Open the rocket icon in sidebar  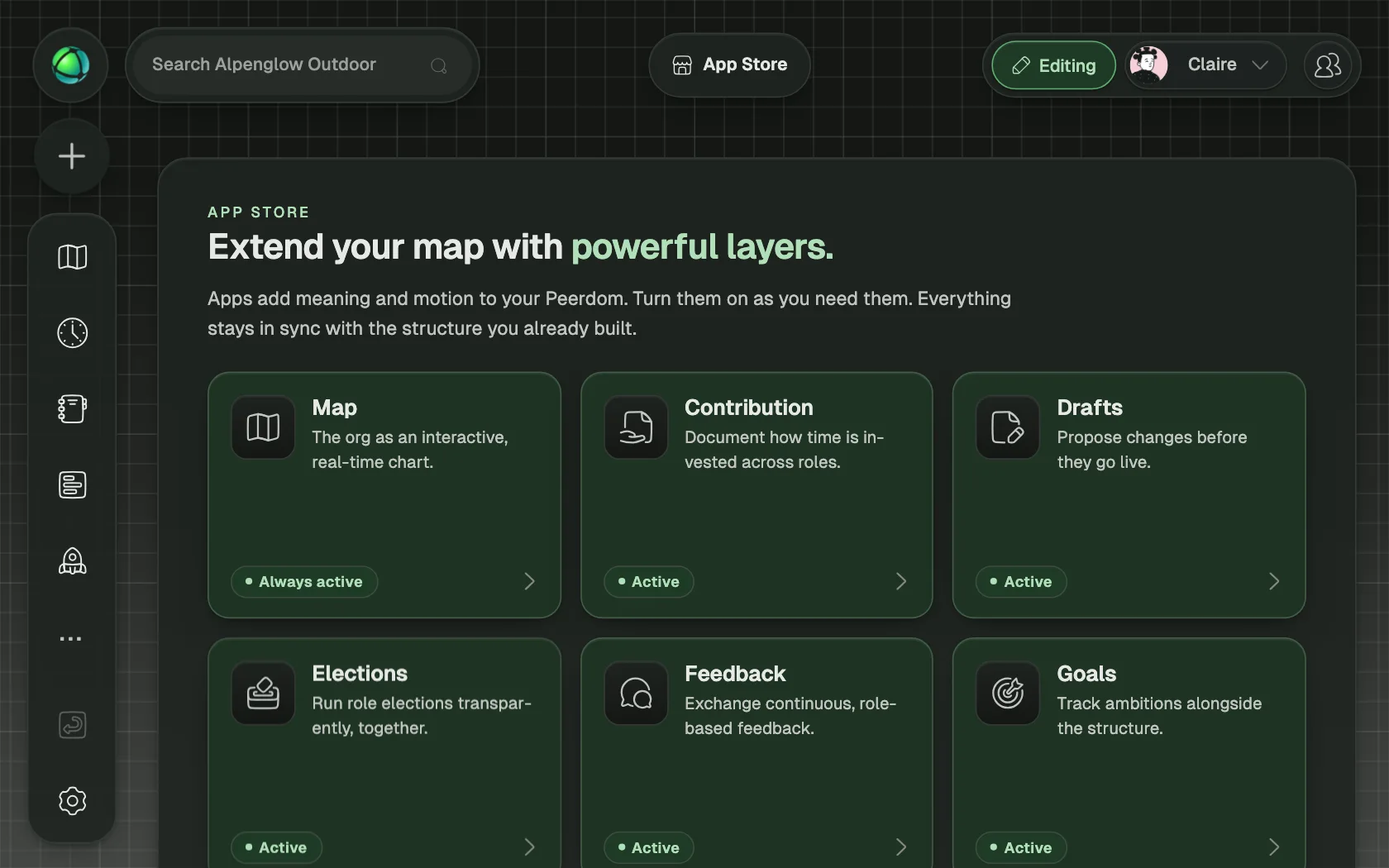pyautogui.click(x=72, y=561)
